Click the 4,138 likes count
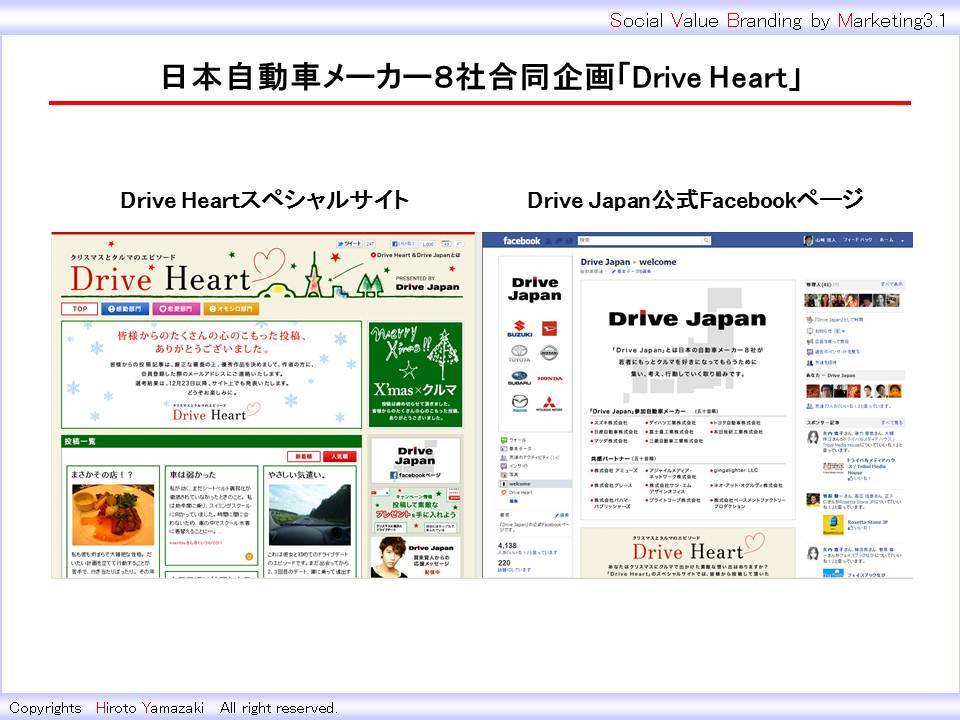This screenshot has height=720, width=960. 508,545
